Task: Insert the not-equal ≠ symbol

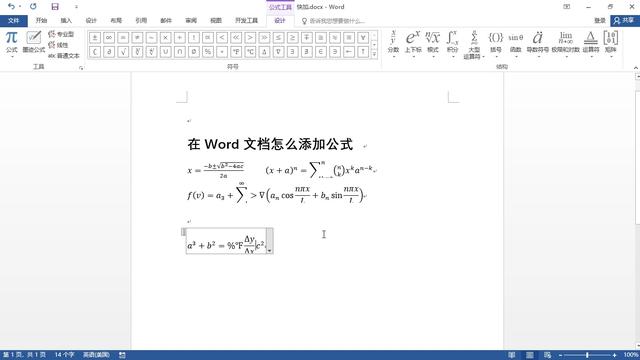Action: (x=137, y=38)
